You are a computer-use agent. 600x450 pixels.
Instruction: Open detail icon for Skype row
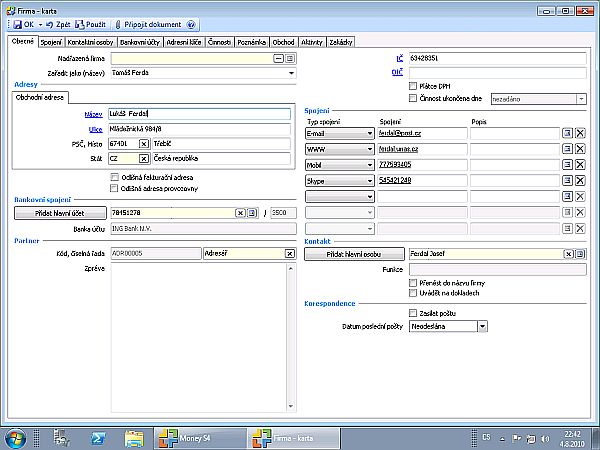567,180
